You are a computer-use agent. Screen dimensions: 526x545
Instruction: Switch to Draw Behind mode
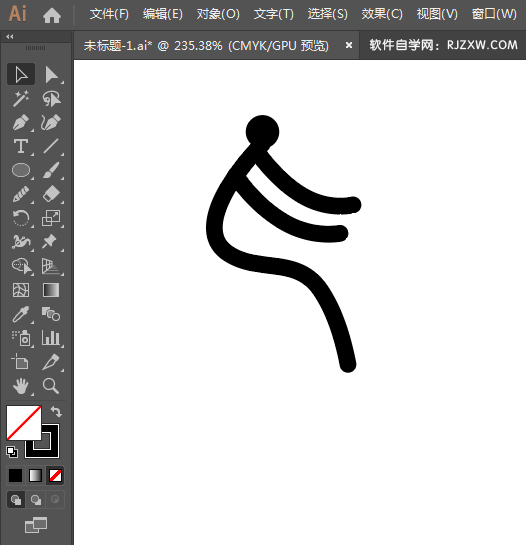(35, 500)
